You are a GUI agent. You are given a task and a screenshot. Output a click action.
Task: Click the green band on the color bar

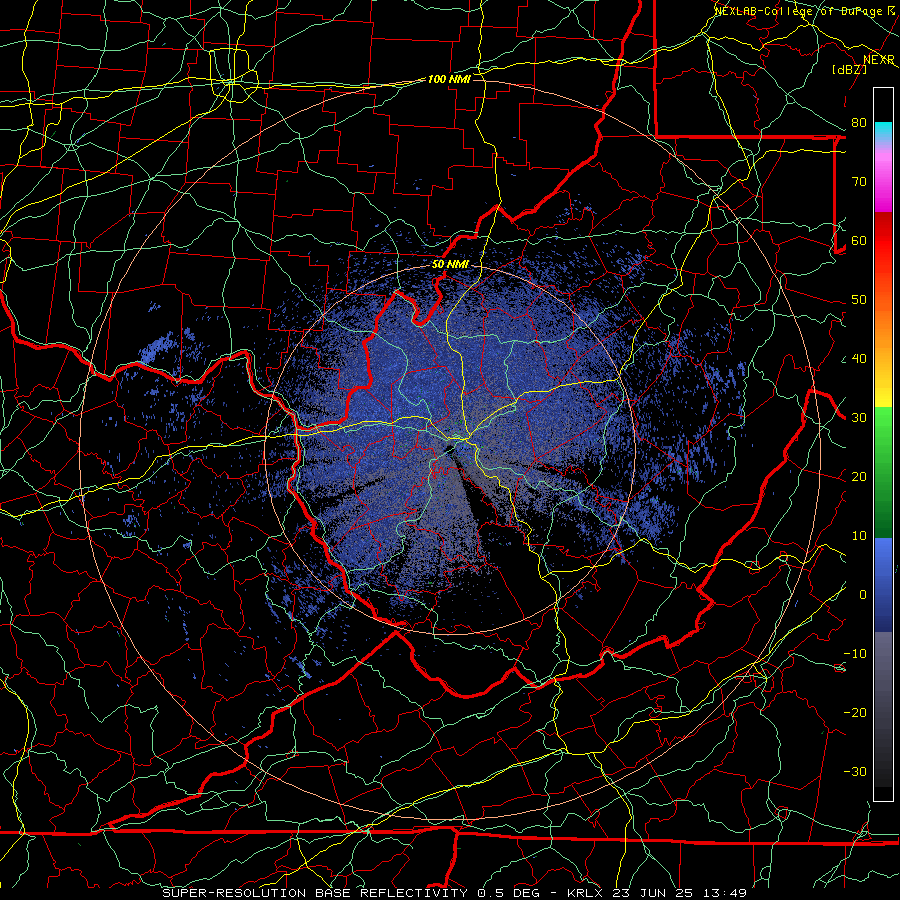pos(883,474)
